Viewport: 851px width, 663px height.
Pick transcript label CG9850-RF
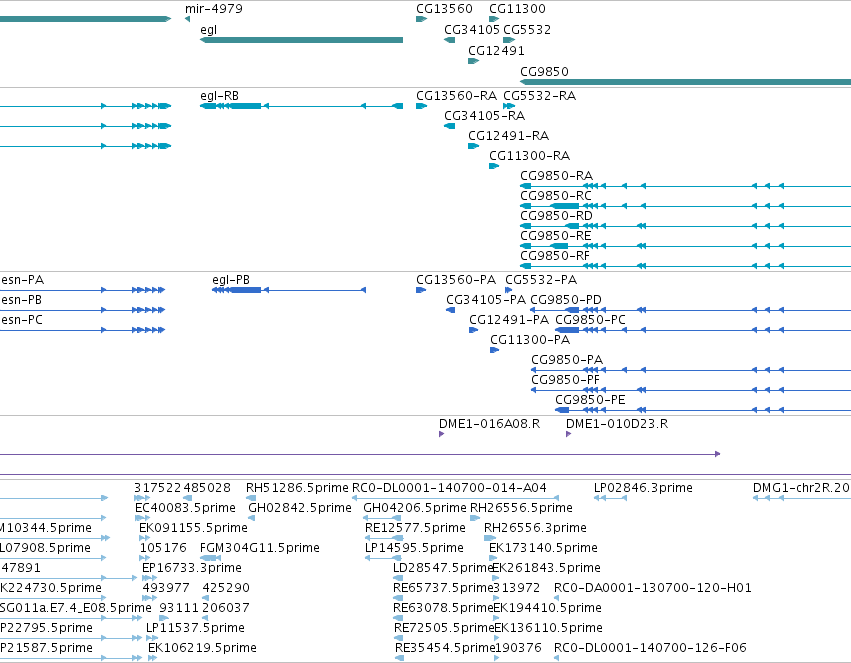pos(555,256)
